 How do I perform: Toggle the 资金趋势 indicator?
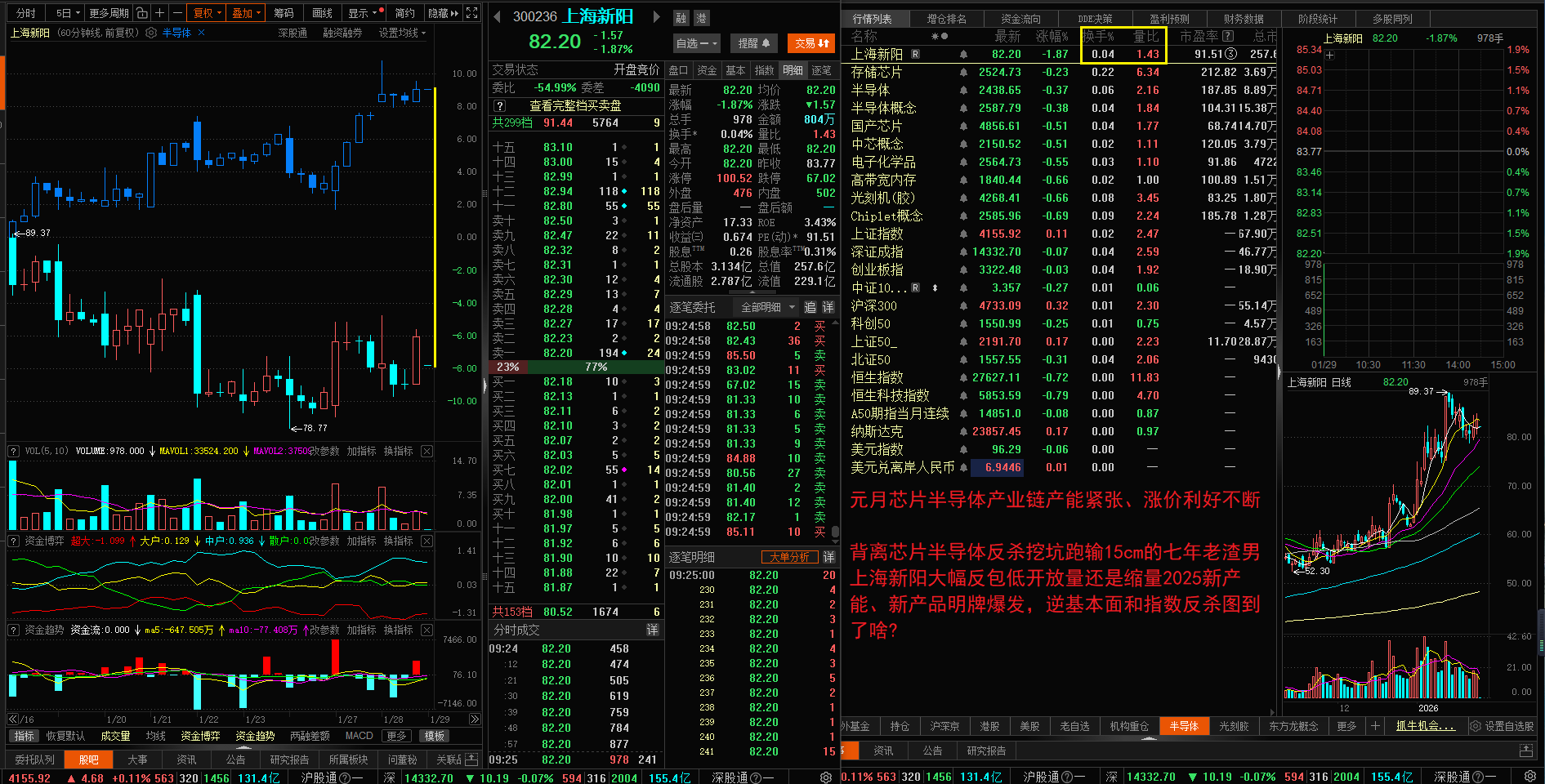255,736
